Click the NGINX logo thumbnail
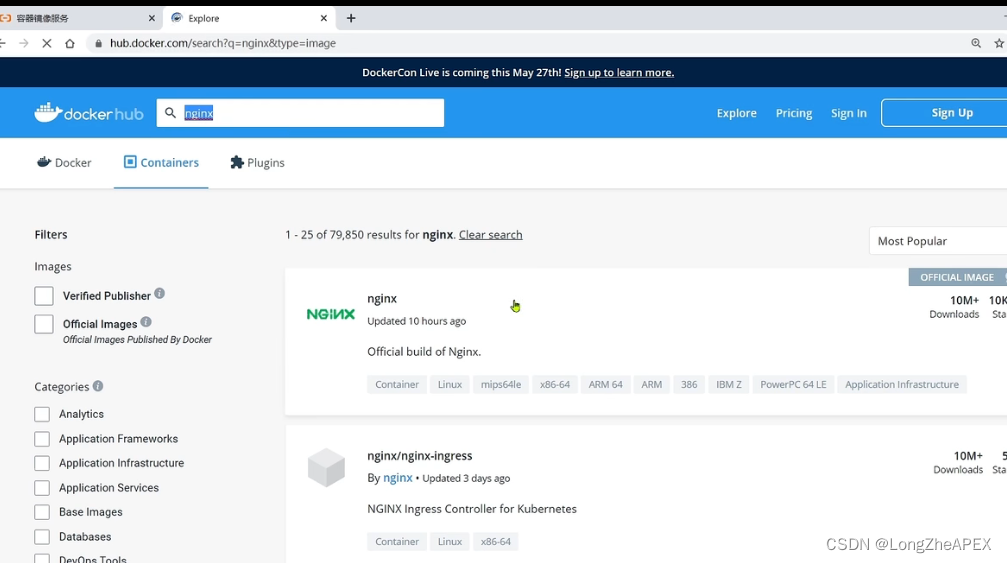This screenshot has height=563, width=1007. tap(331, 314)
